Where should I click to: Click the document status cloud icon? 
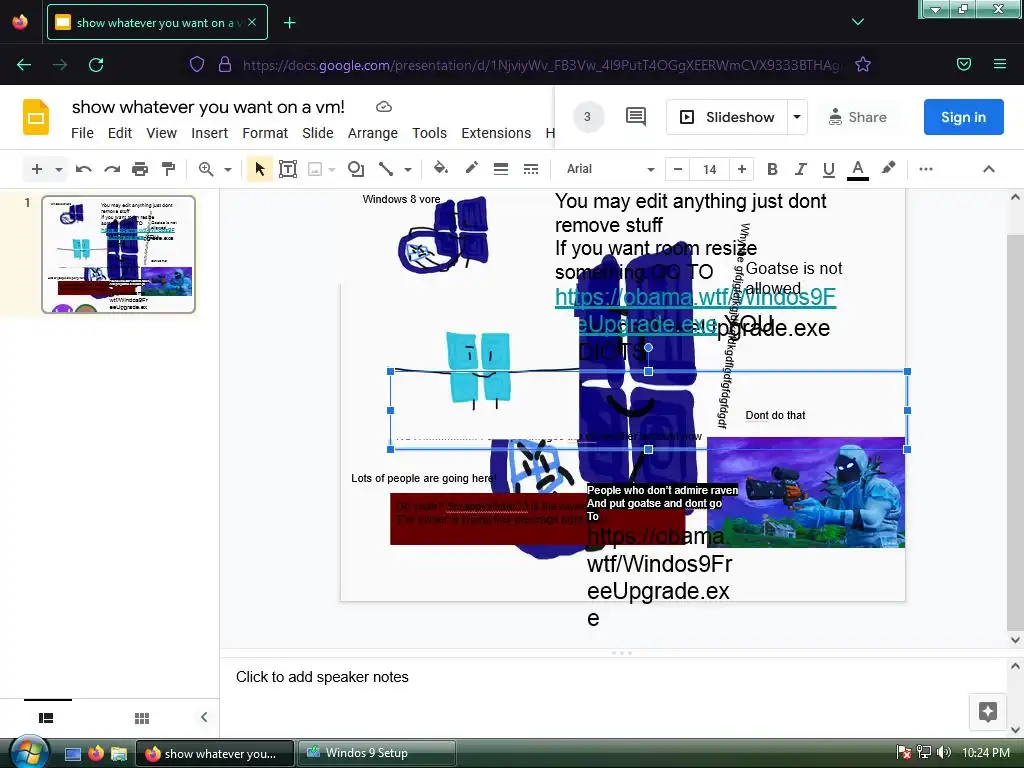coord(384,106)
